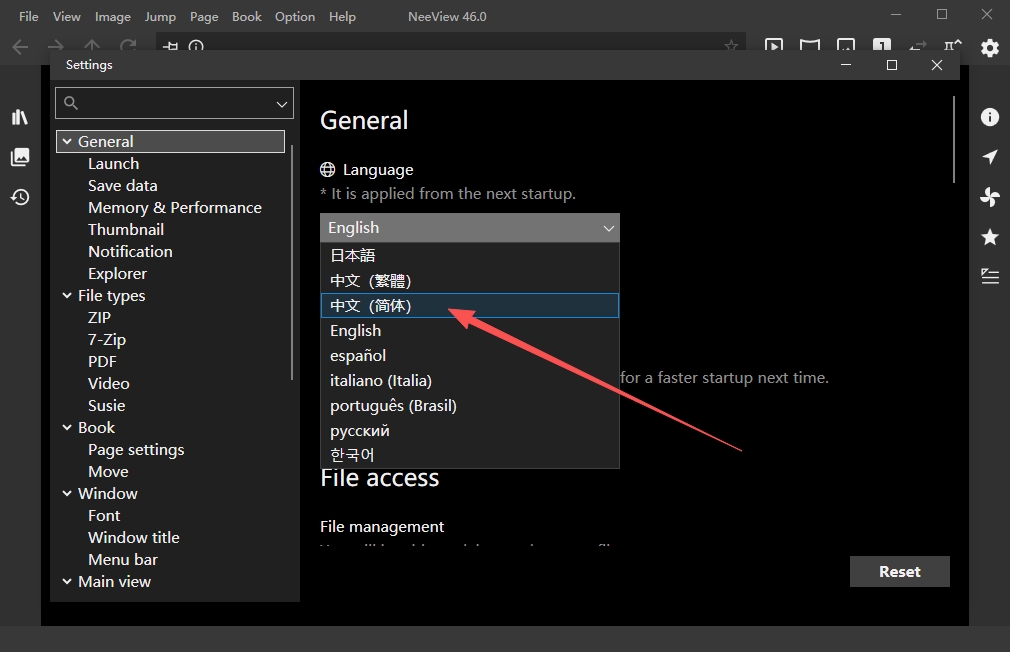Open the File menu

(28, 17)
